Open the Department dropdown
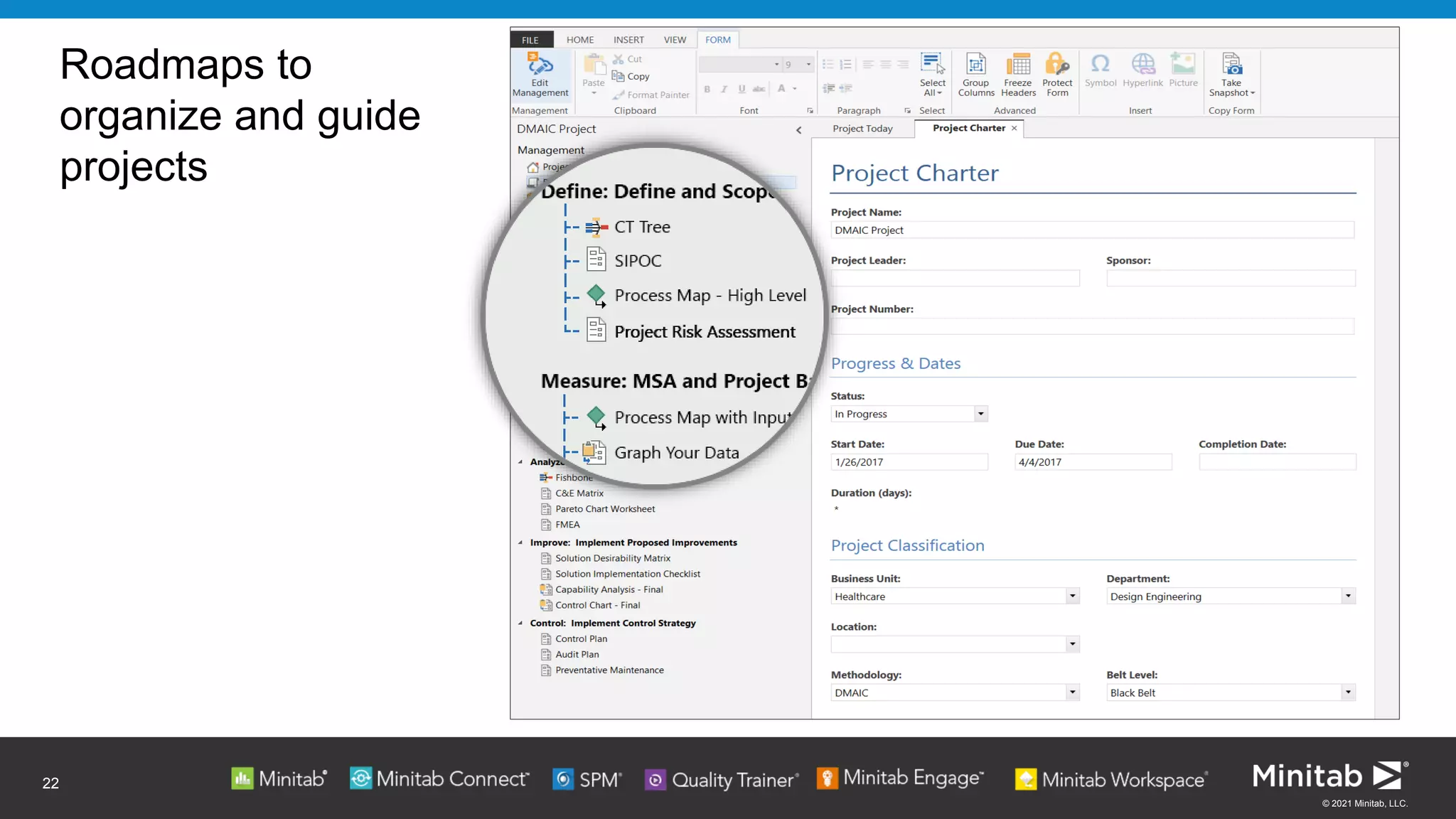The image size is (1456, 819). [x=1348, y=596]
